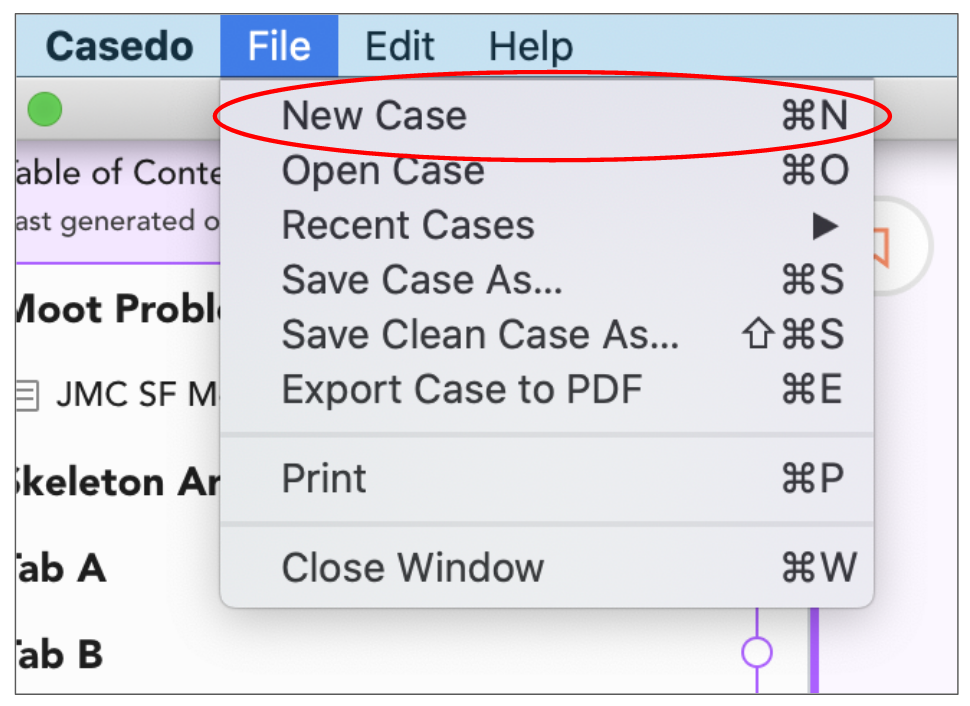This screenshot has width=970, height=706.
Task: Open the Tab B section
Action: pyautogui.click(x=59, y=655)
